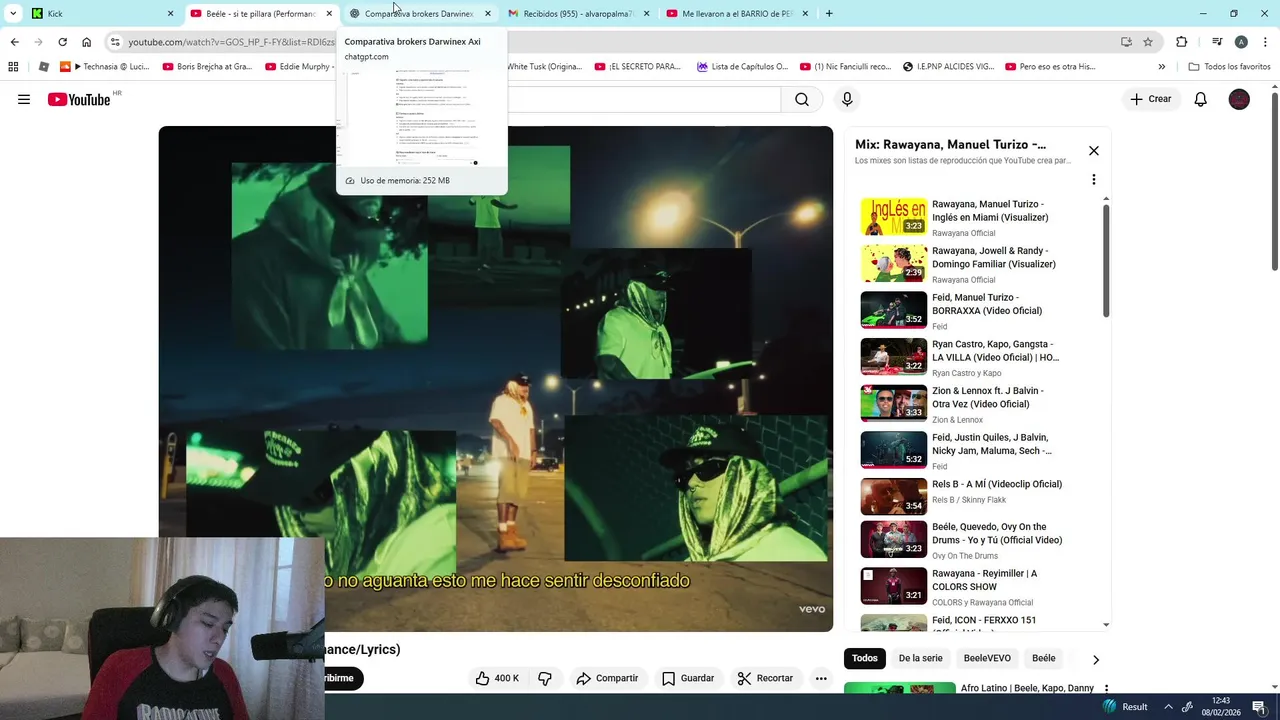Select the De la serie chip

920,658
